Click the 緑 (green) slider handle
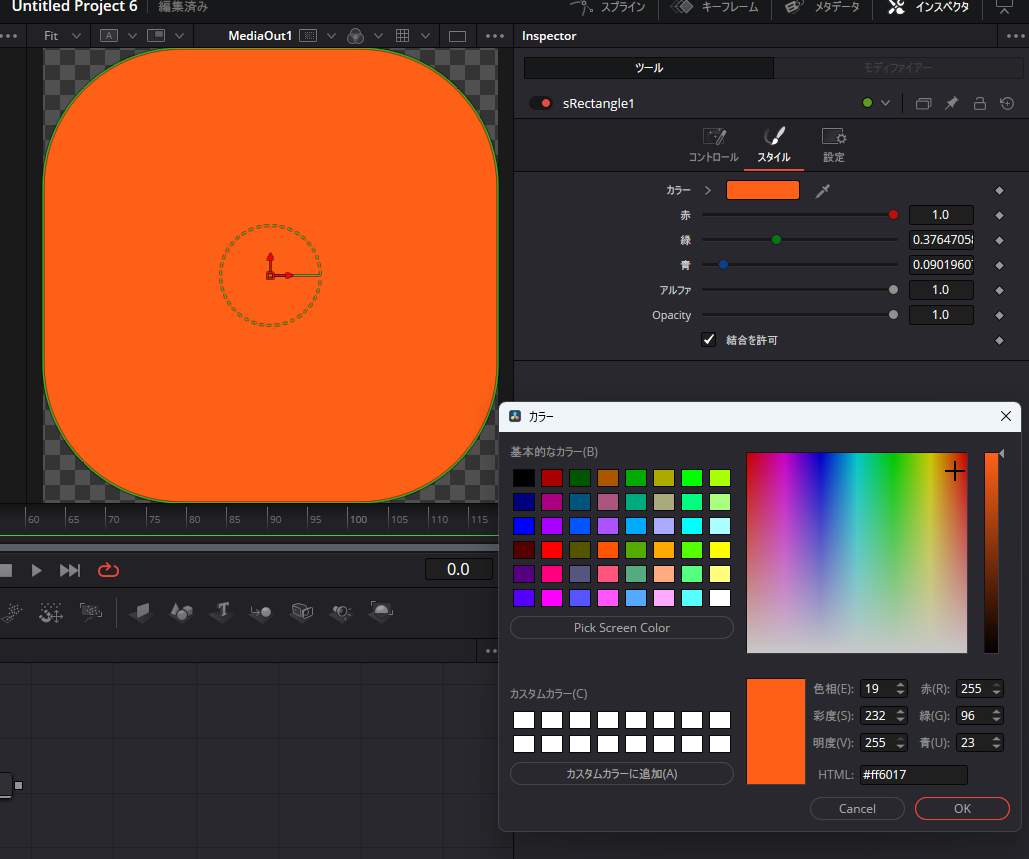Image resolution: width=1029 pixels, height=859 pixels. 776,240
